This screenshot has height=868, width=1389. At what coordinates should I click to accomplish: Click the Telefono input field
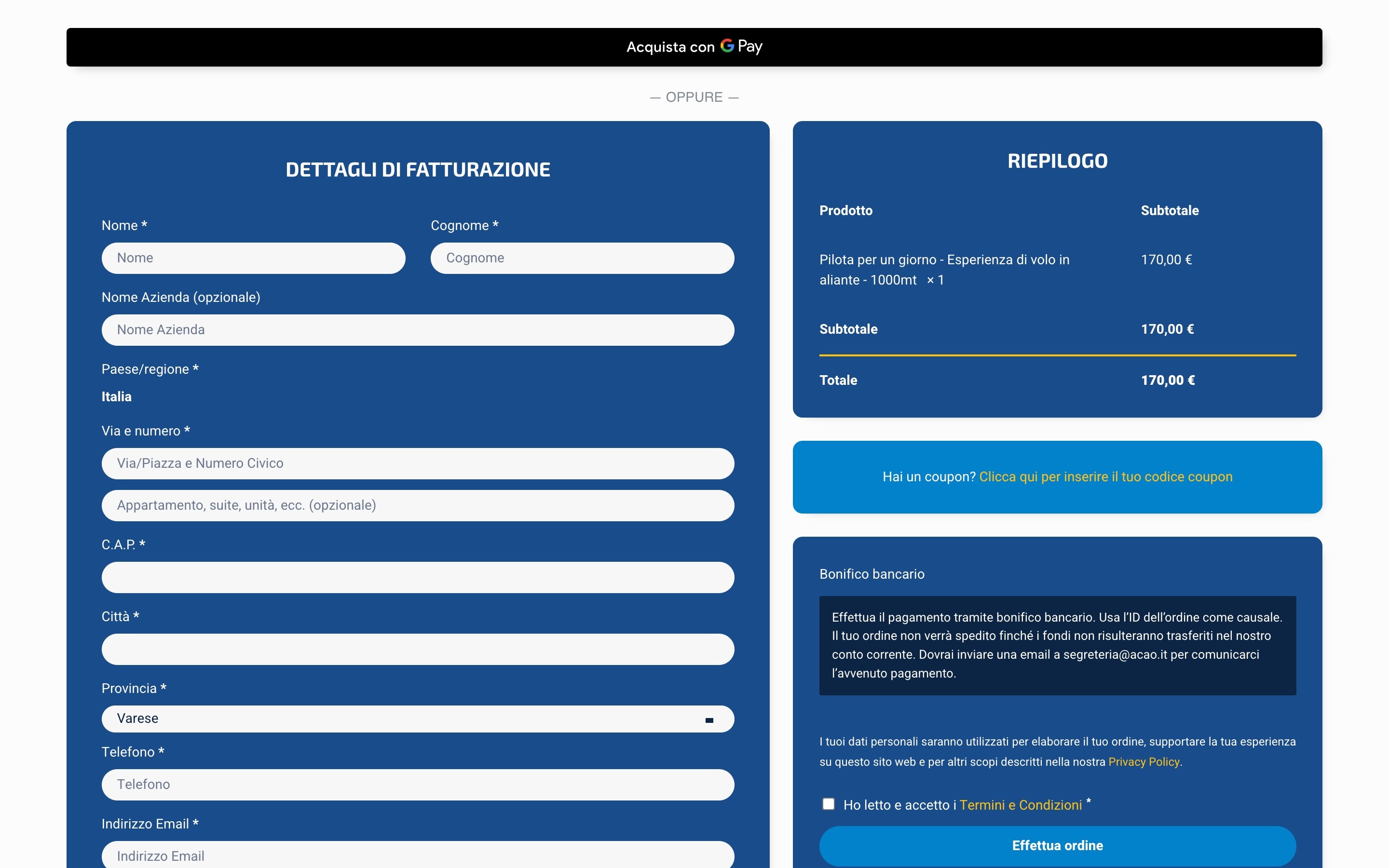coord(418,785)
